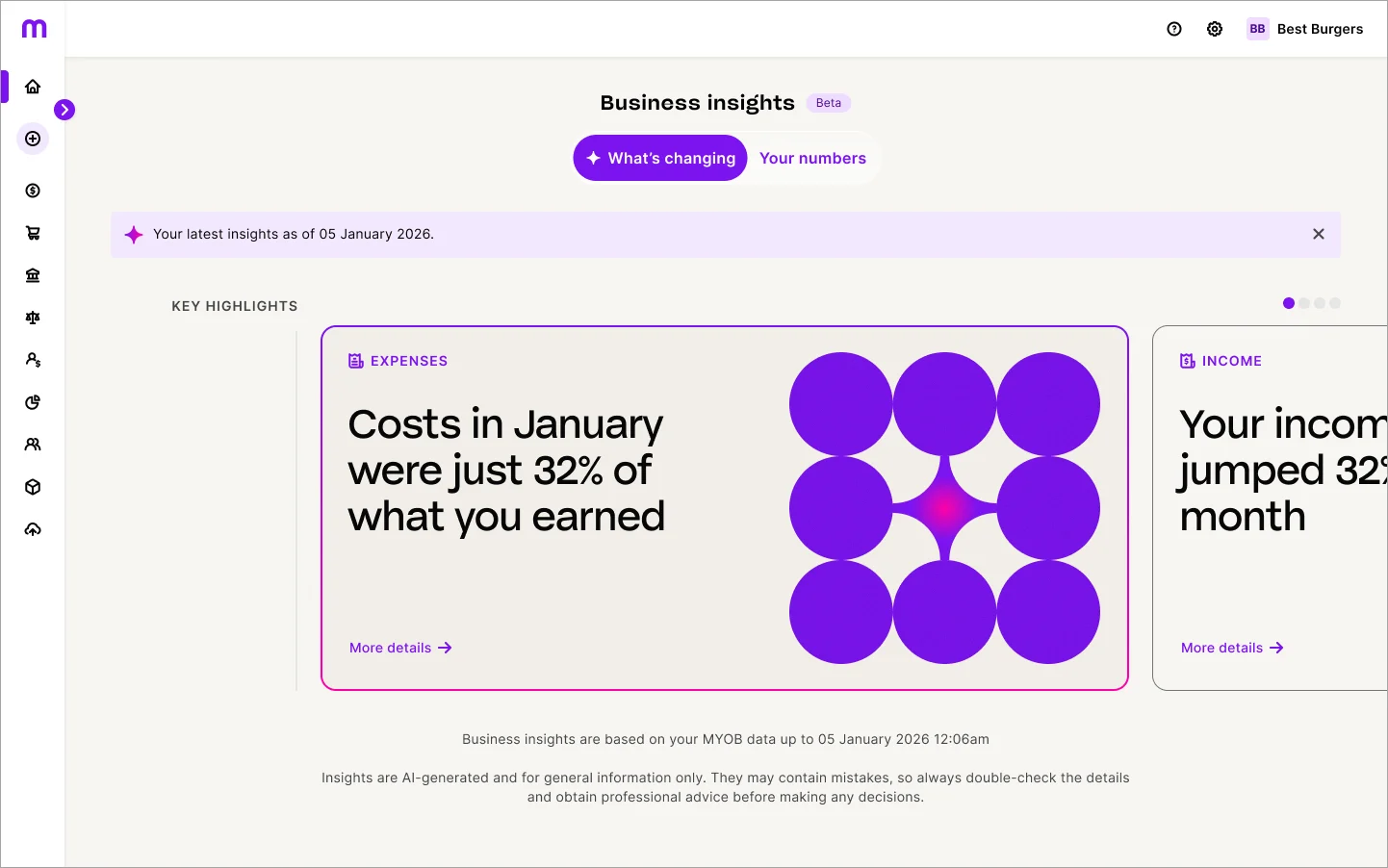Open Payroll using the person-with-dollar icon
Image resolution: width=1388 pixels, height=868 pixels.
32,360
